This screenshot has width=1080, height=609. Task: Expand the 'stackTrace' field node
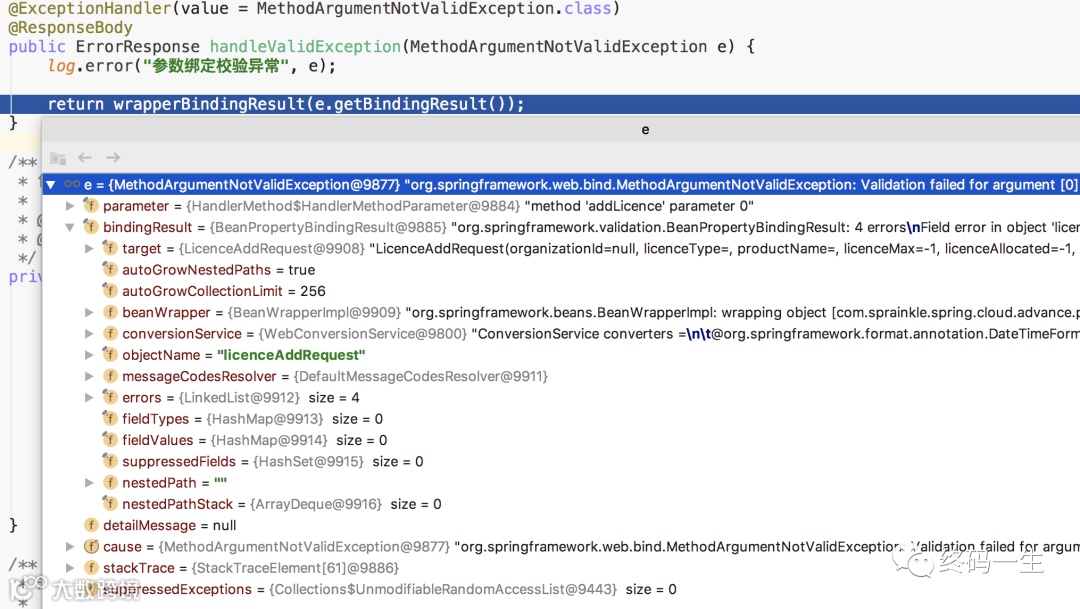coord(70,568)
